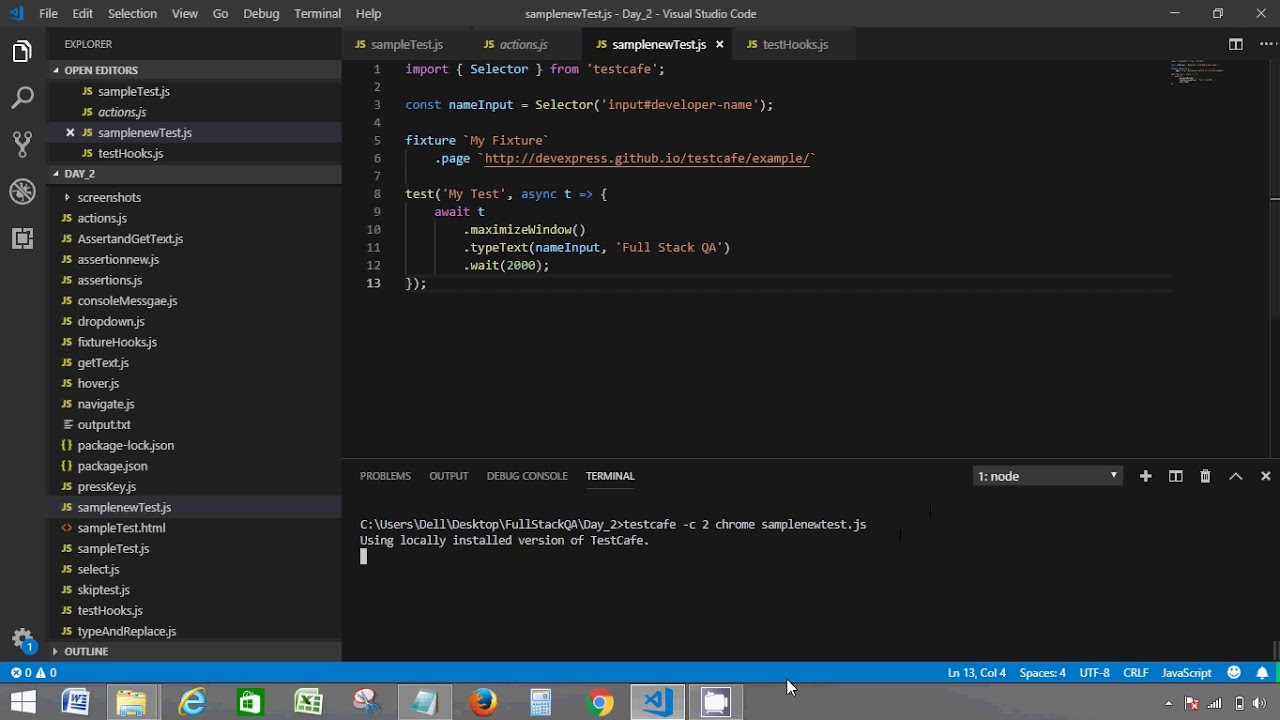Click the editor minimap code preview
1280x720 pixels.
click(x=1198, y=71)
